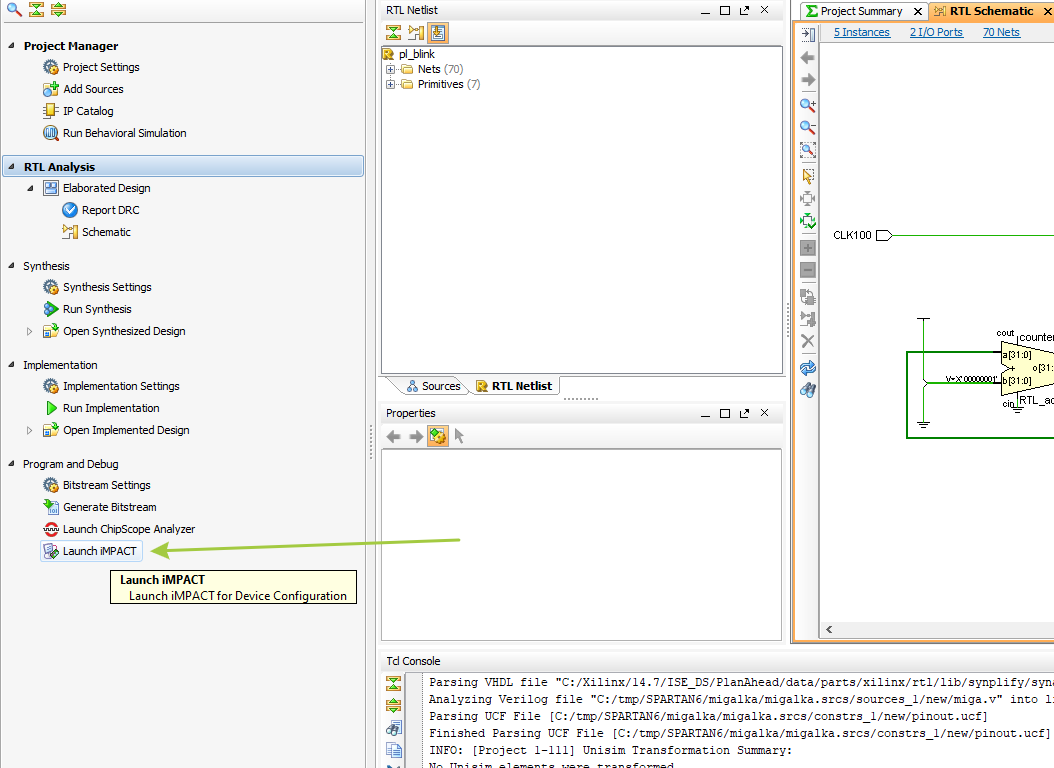The width and height of the screenshot is (1054, 768).
Task: Click the schematic horizontal scrollbar left arrow
Action: (829, 630)
